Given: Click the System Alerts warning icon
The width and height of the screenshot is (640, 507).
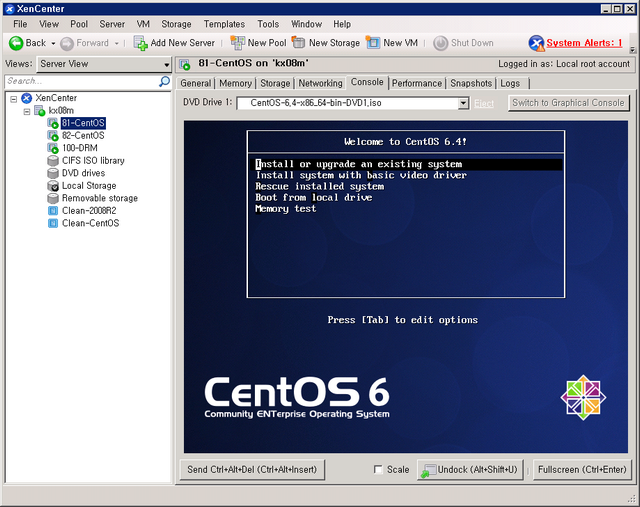Looking at the screenshot, I should (x=536, y=43).
